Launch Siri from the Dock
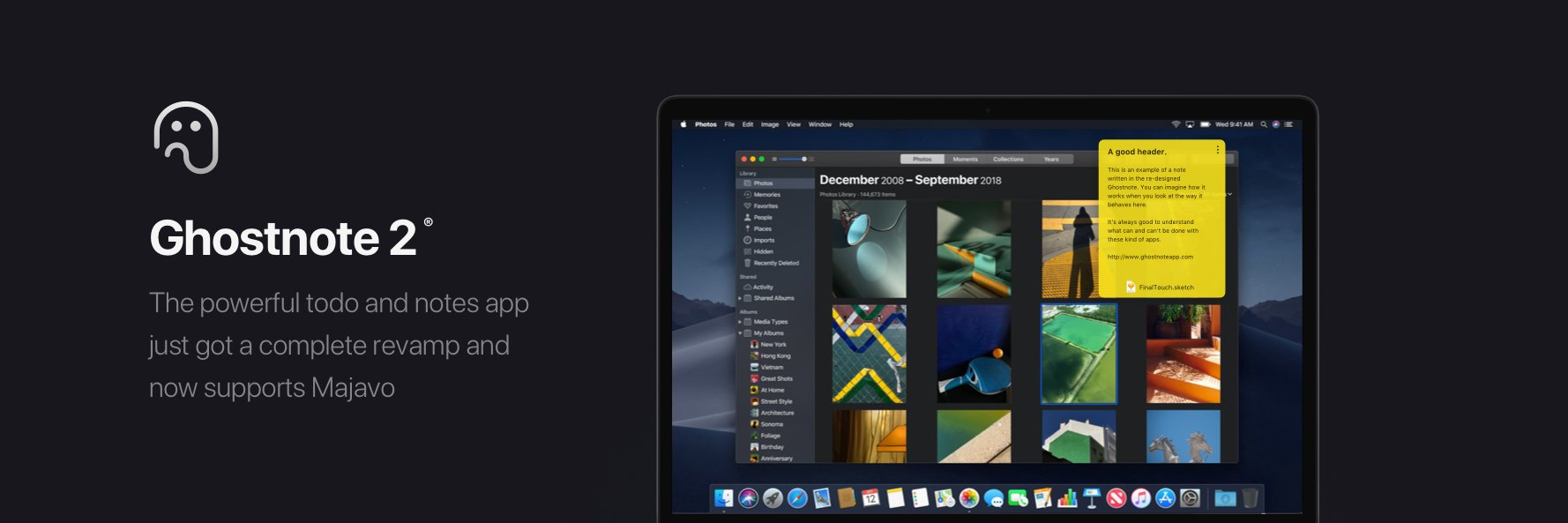This screenshot has width=1568, height=523. (x=749, y=498)
